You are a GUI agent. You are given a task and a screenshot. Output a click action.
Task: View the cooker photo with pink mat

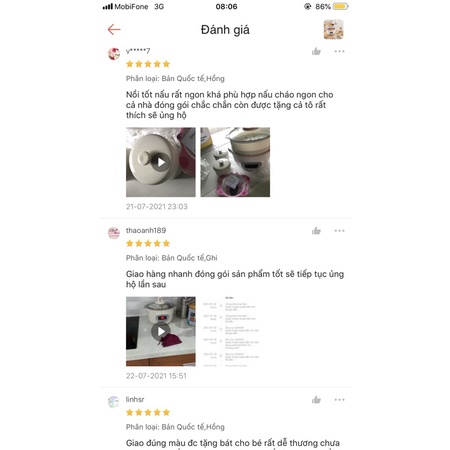[x=235, y=162]
